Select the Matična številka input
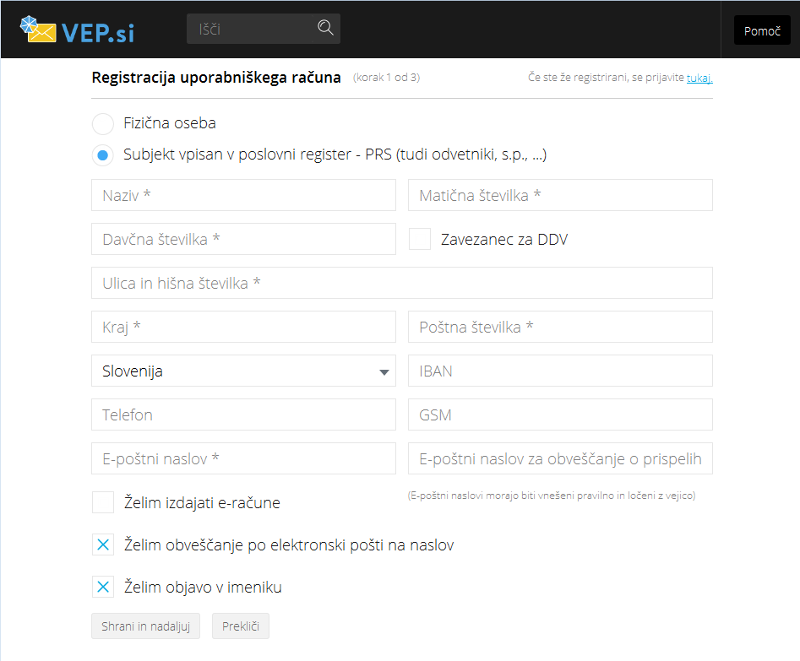 tap(560, 195)
